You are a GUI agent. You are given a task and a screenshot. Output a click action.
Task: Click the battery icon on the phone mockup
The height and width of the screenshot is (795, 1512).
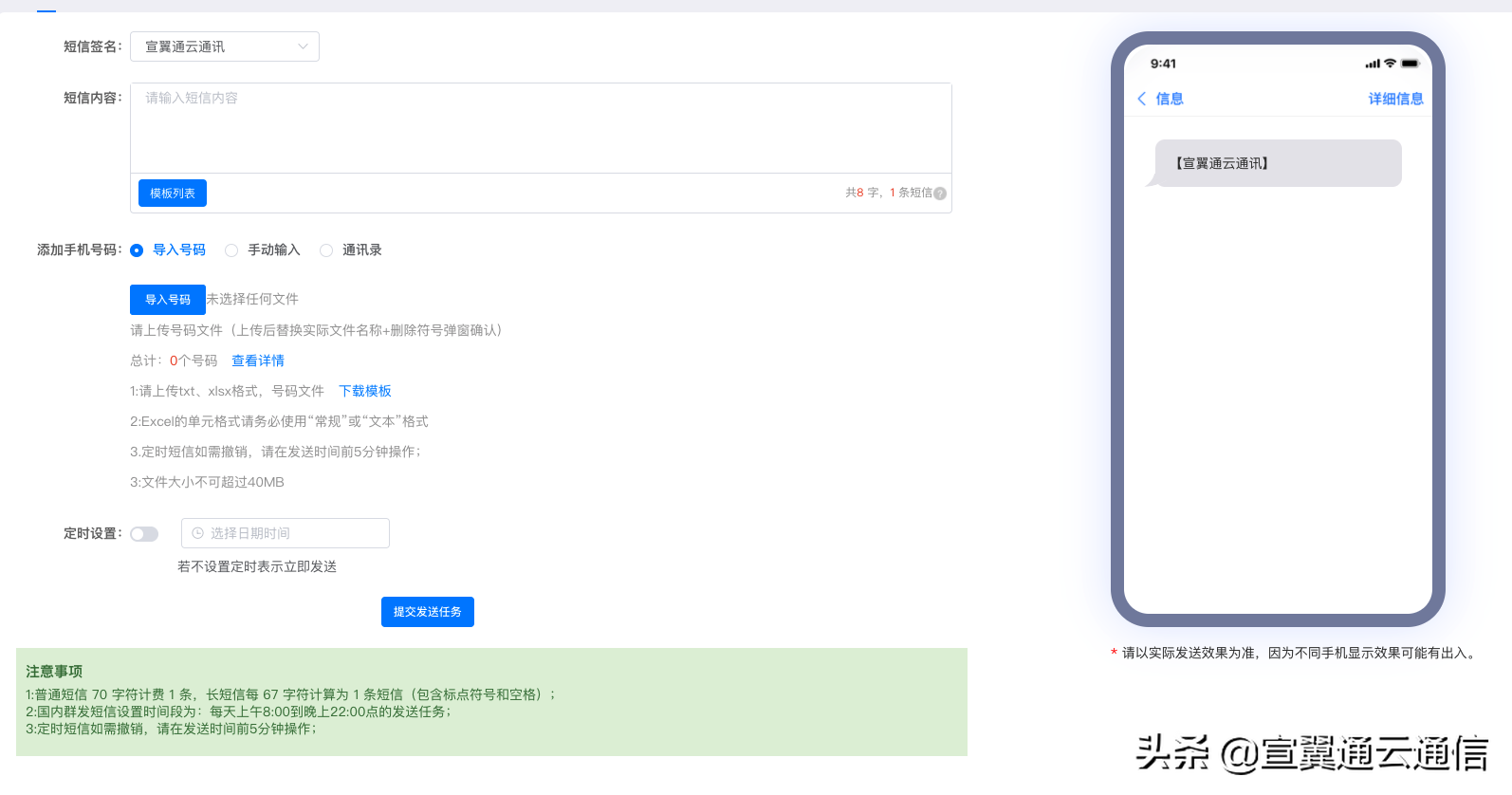tap(1410, 63)
